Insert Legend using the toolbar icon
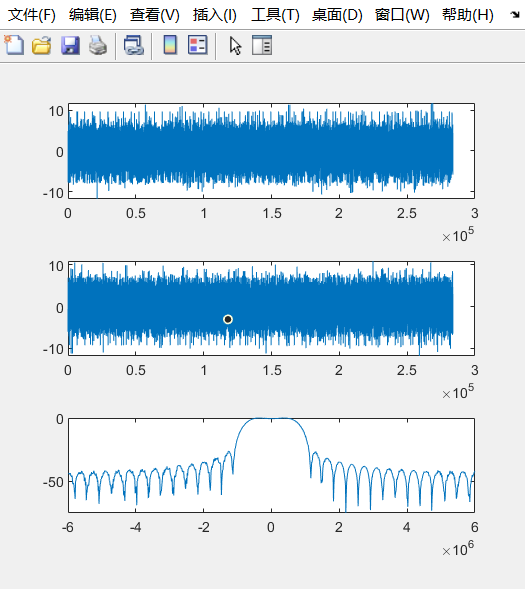Screen dimensions: 525x589 tap(198, 45)
